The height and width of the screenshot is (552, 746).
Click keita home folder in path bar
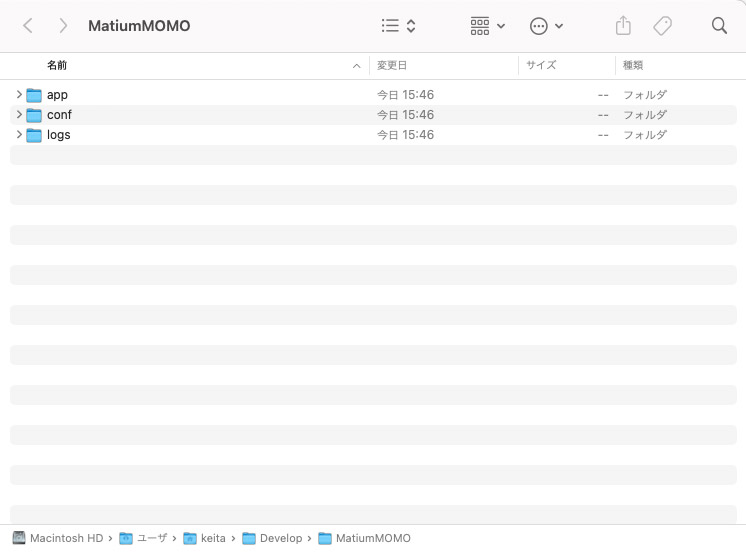[x=205, y=538]
